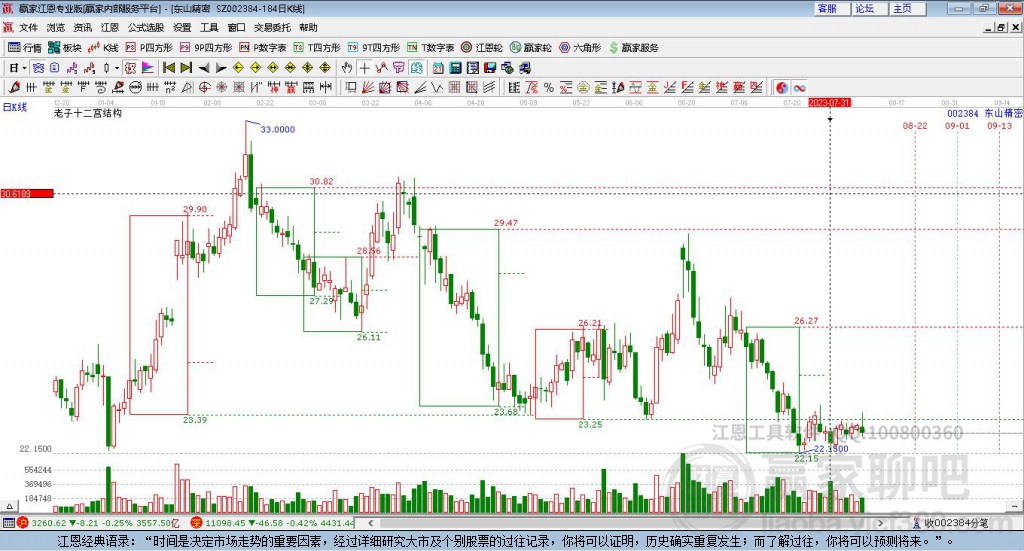Open the P数字表 tool

click(x=263, y=48)
